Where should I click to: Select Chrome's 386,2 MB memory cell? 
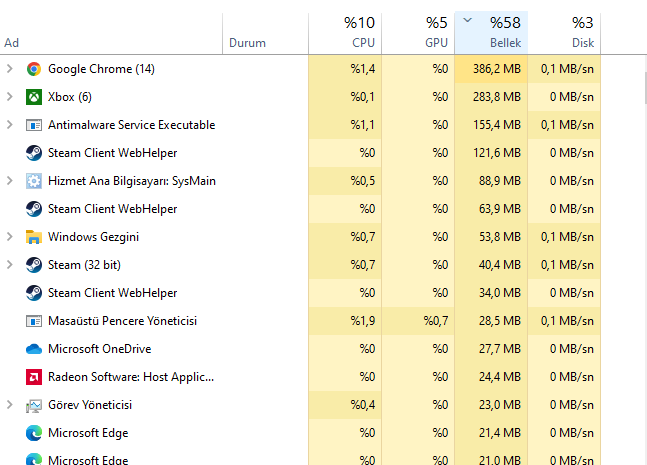click(491, 69)
